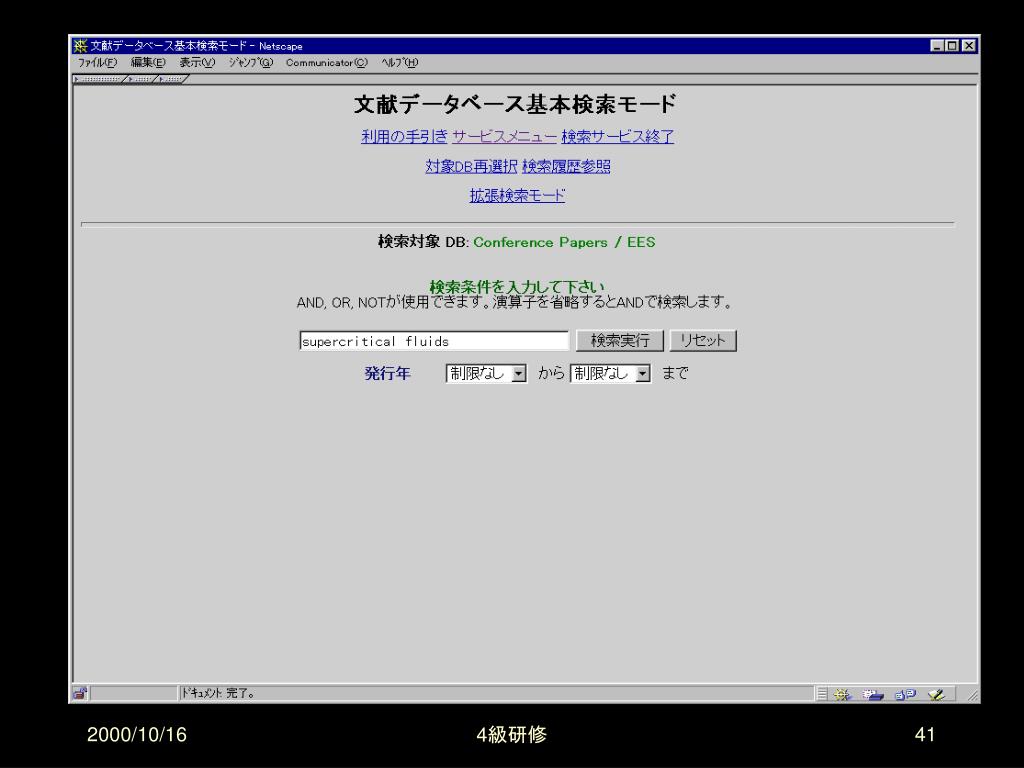Open the Composer component bar icon
The height and width of the screenshot is (768, 1024).
click(x=936, y=694)
